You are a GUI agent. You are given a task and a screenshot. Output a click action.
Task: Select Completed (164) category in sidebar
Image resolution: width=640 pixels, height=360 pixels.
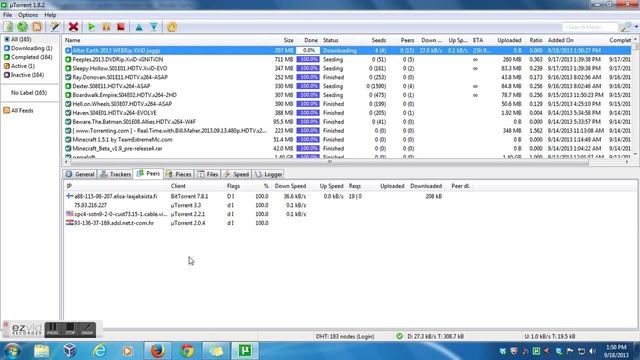[x=28, y=57]
